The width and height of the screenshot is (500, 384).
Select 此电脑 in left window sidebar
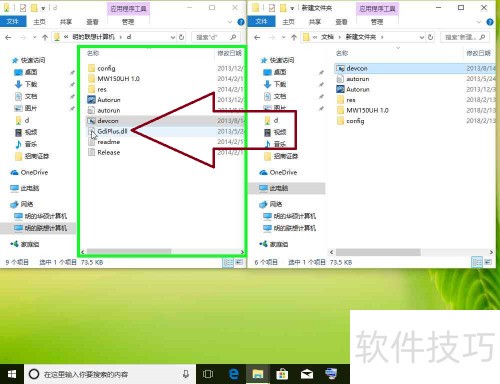25,188
